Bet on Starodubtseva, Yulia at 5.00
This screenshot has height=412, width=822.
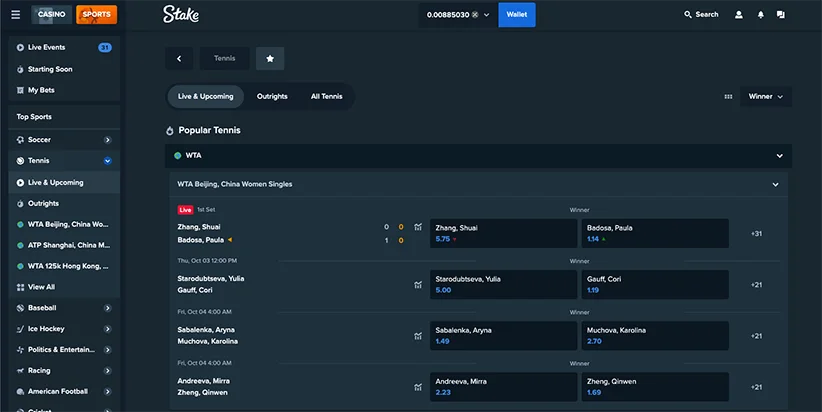(503, 285)
